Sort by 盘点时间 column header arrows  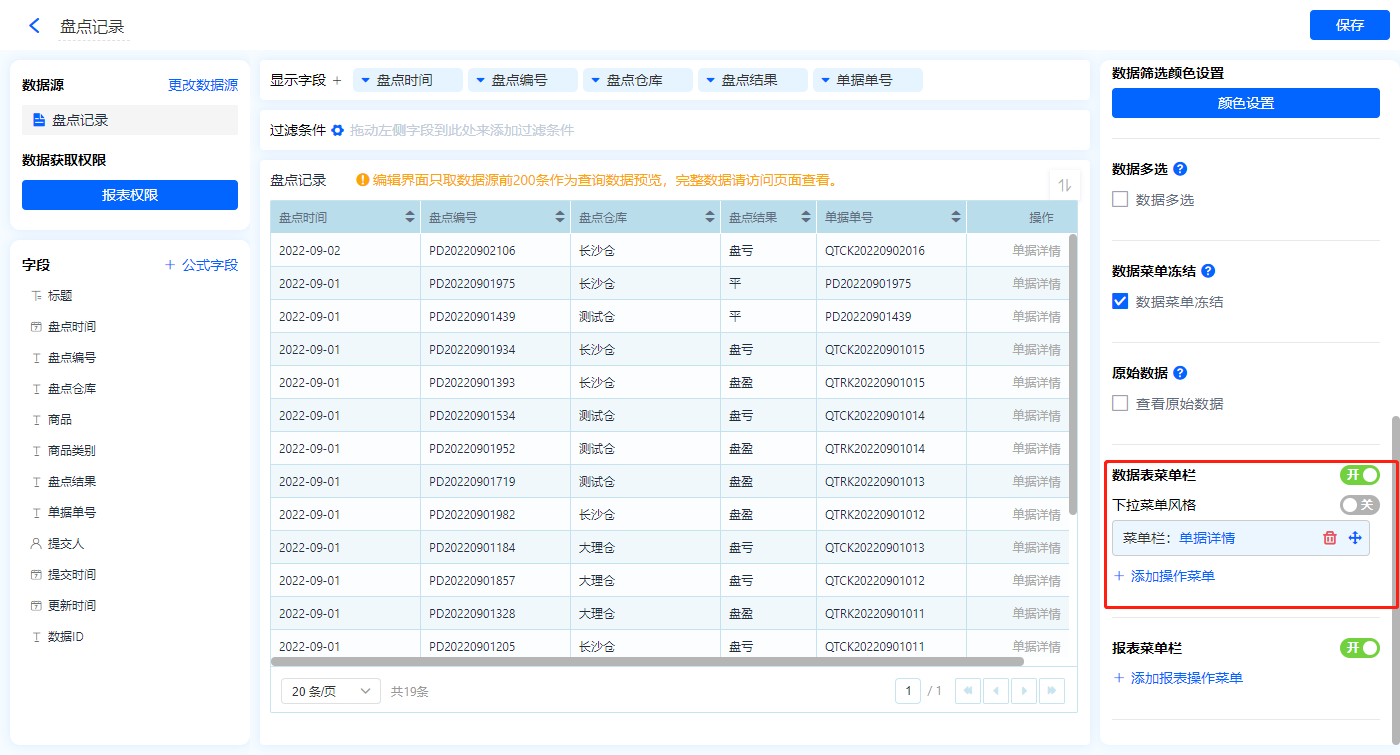click(x=410, y=217)
